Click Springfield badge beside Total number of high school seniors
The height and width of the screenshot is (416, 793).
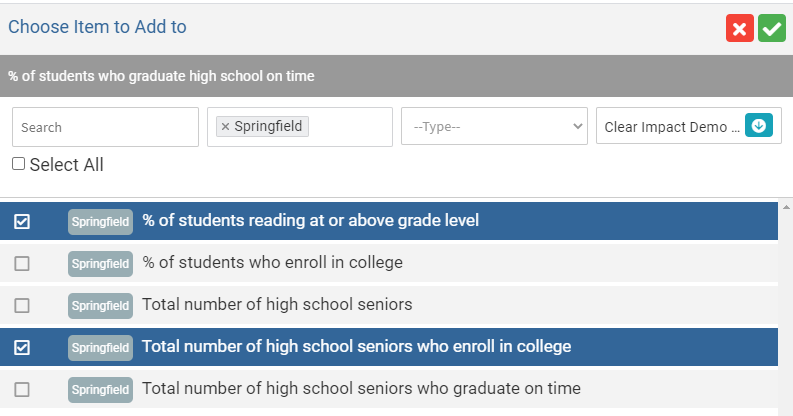(x=100, y=305)
